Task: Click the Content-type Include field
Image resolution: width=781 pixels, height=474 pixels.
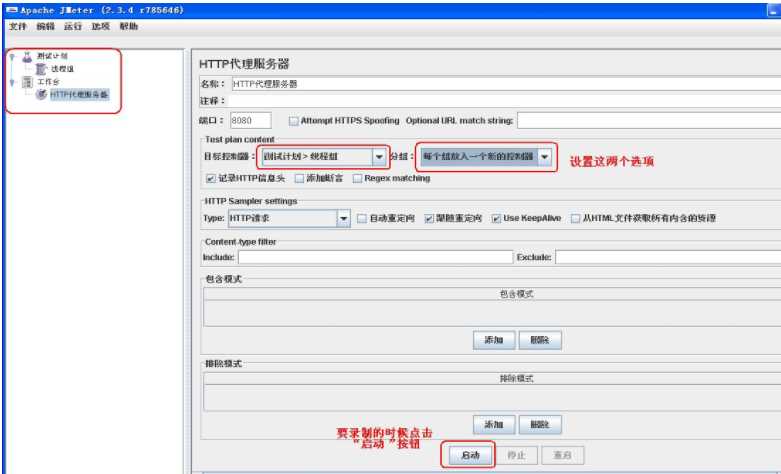Action: (x=376, y=257)
